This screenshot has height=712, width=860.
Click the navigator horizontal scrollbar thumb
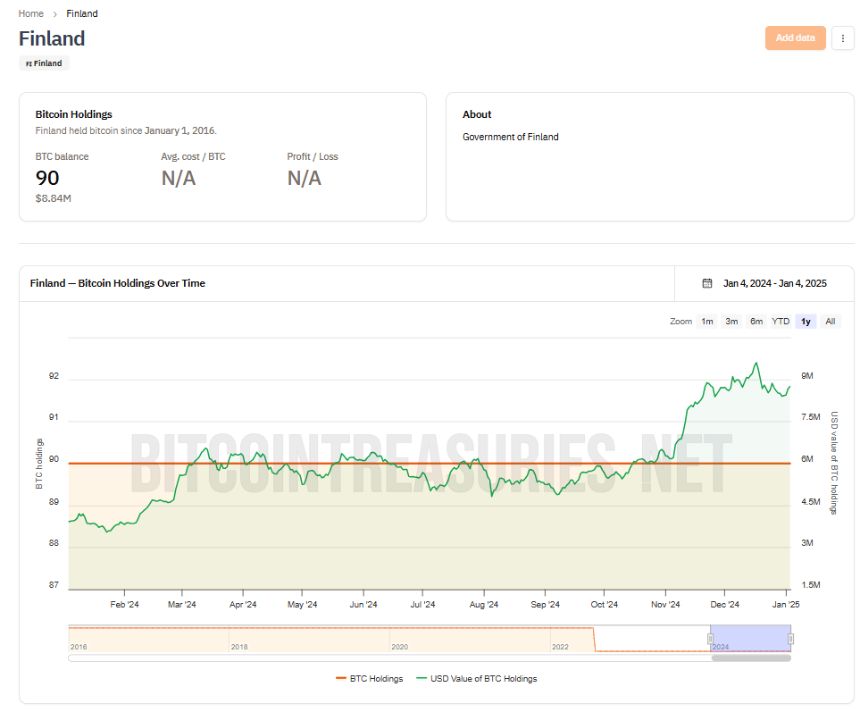[x=751, y=658]
